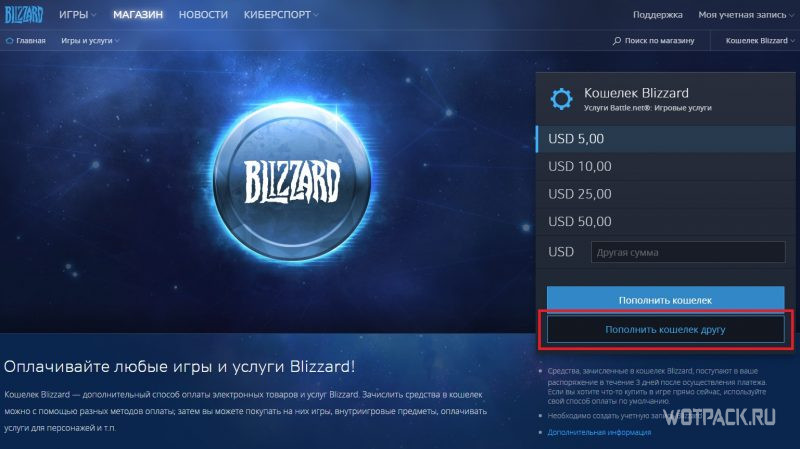Focus the Другая сумма input field
This screenshot has height=449, width=800.
688,252
